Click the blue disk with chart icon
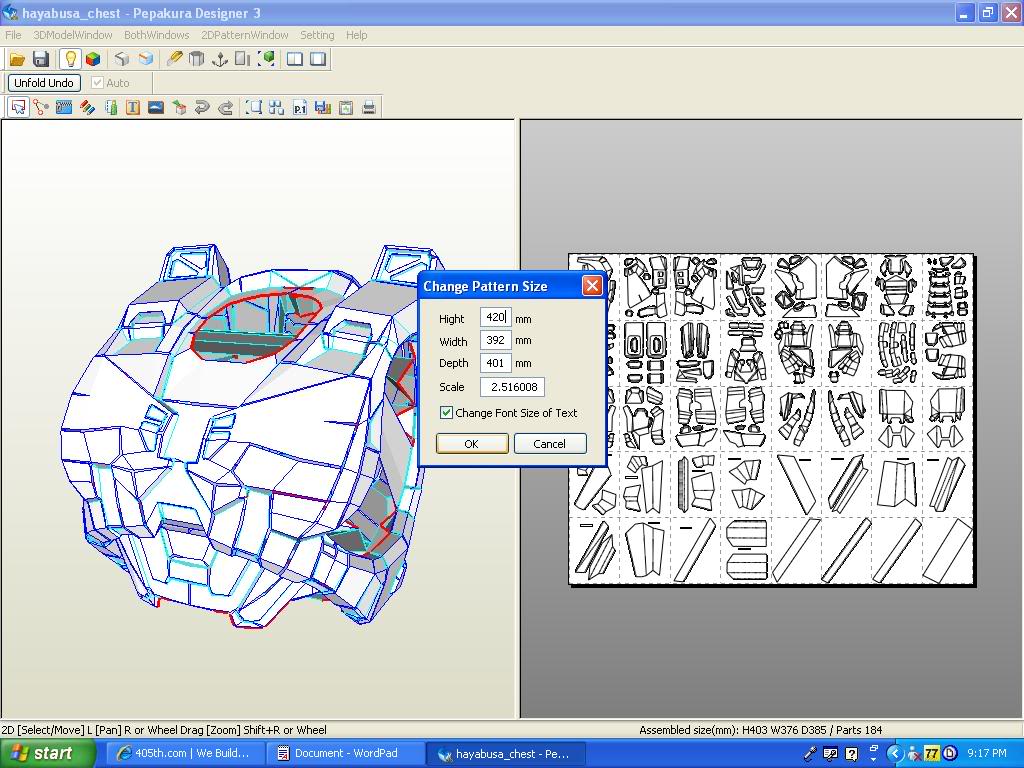Image resolution: width=1024 pixels, height=768 pixels. point(323,108)
